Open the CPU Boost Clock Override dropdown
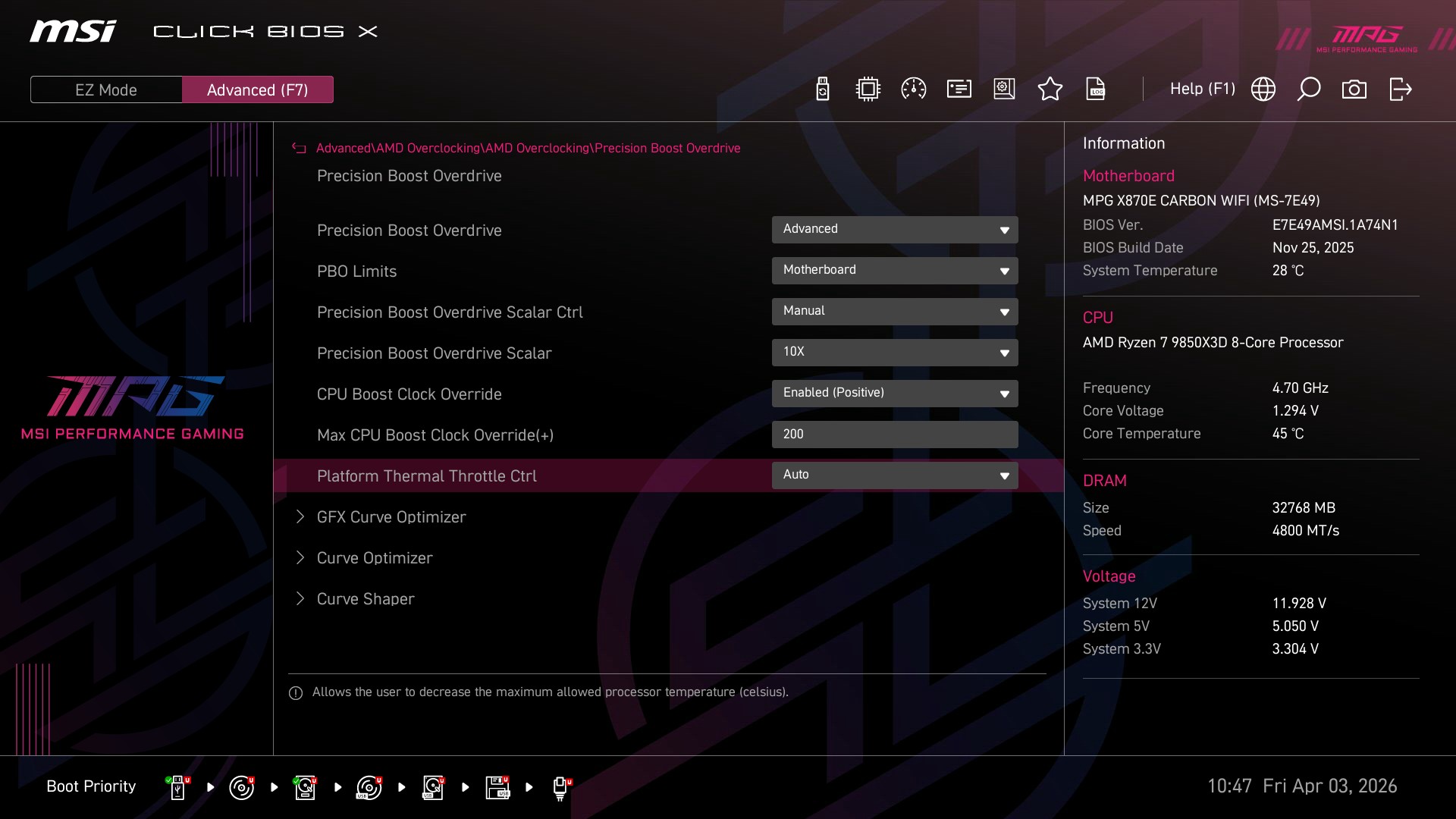The image size is (1456, 819). (x=894, y=393)
